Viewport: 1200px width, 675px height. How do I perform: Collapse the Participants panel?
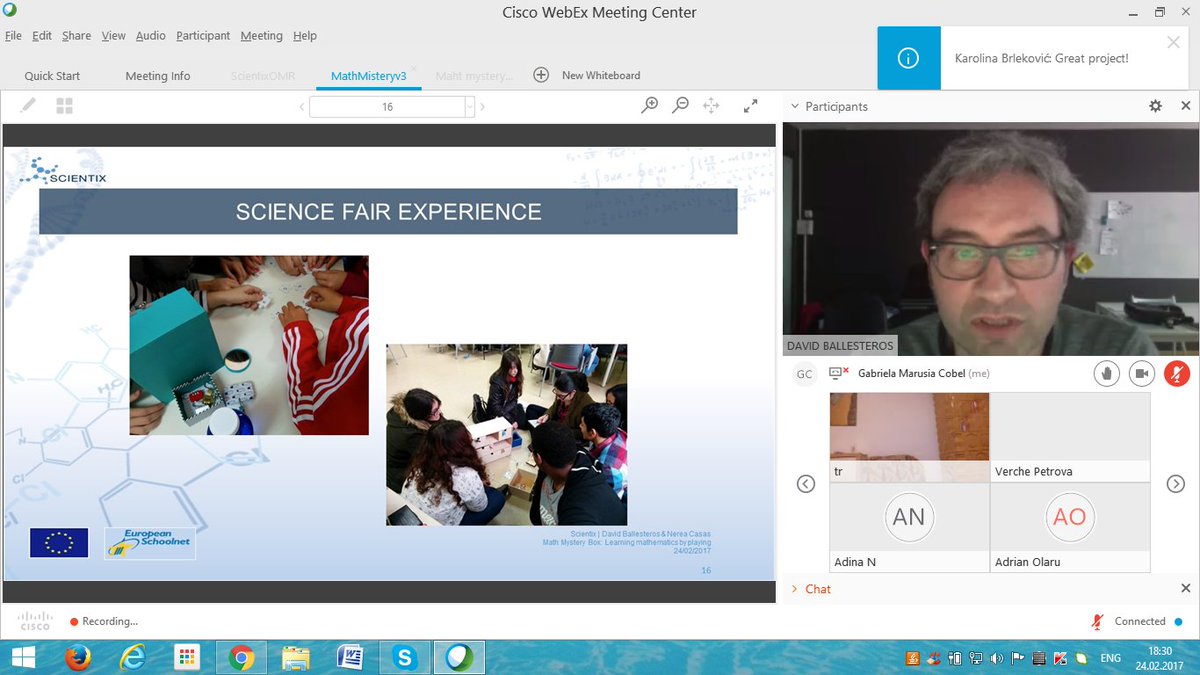click(794, 106)
